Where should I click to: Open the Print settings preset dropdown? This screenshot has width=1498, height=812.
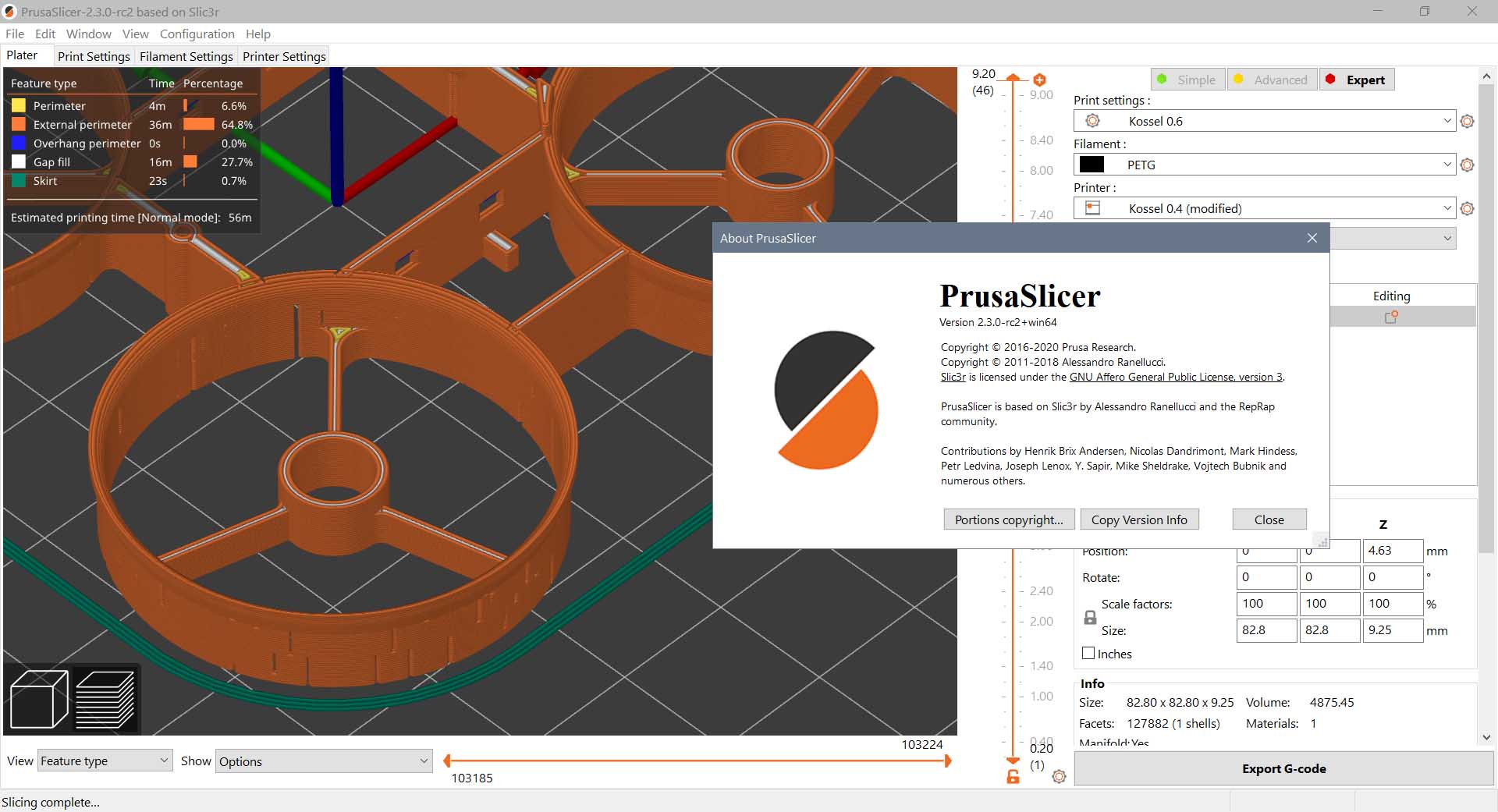point(1264,122)
